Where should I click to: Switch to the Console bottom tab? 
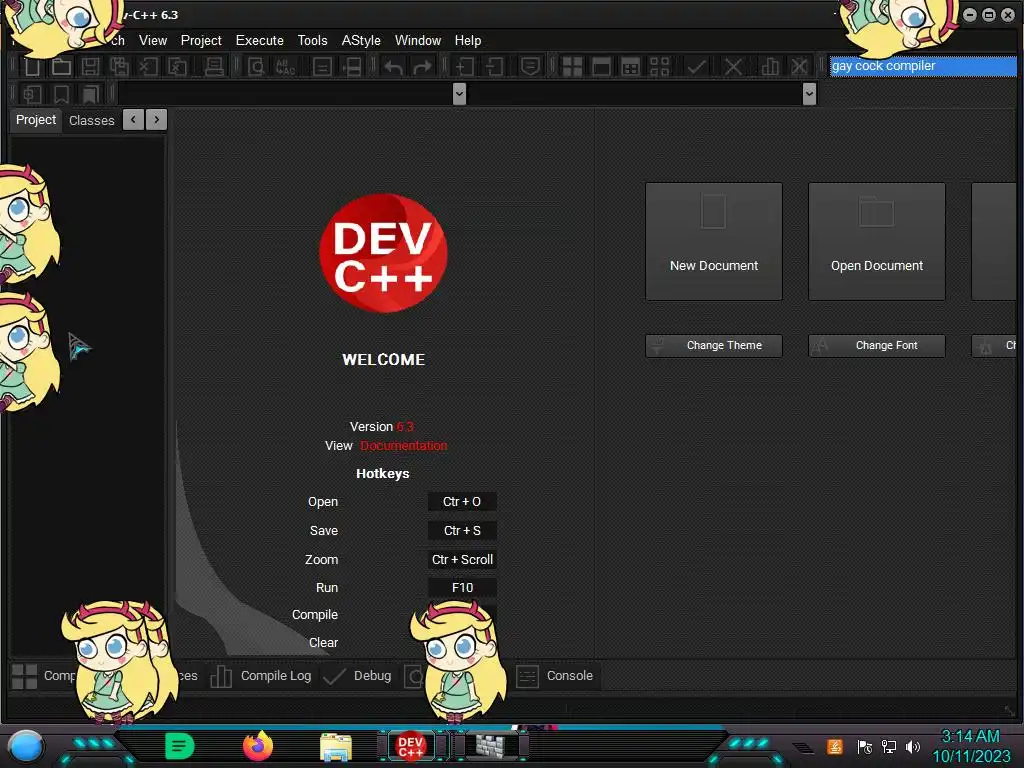point(556,677)
